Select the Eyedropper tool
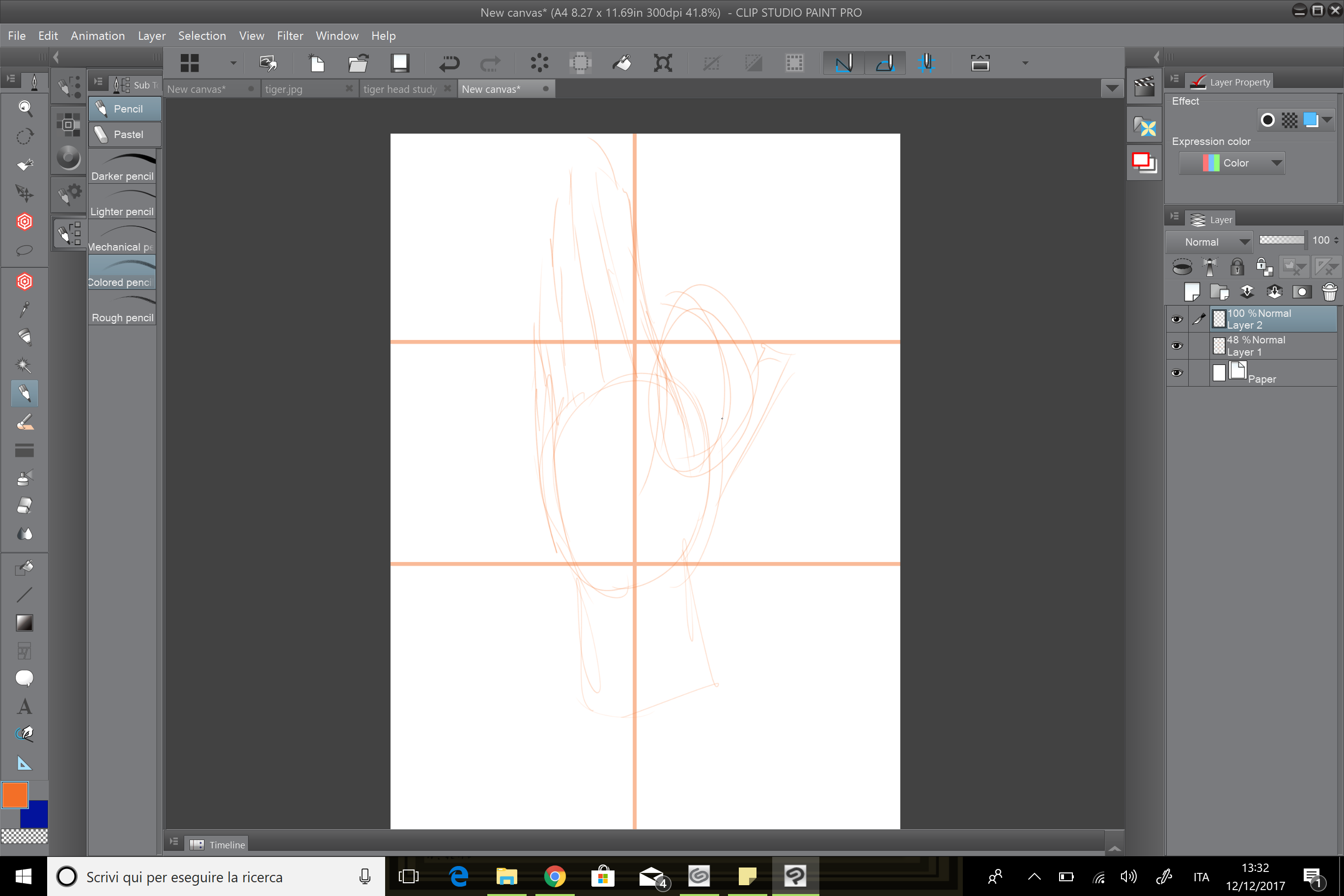Image resolution: width=1344 pixels, height=896 pixels. (x=25, y=308)
